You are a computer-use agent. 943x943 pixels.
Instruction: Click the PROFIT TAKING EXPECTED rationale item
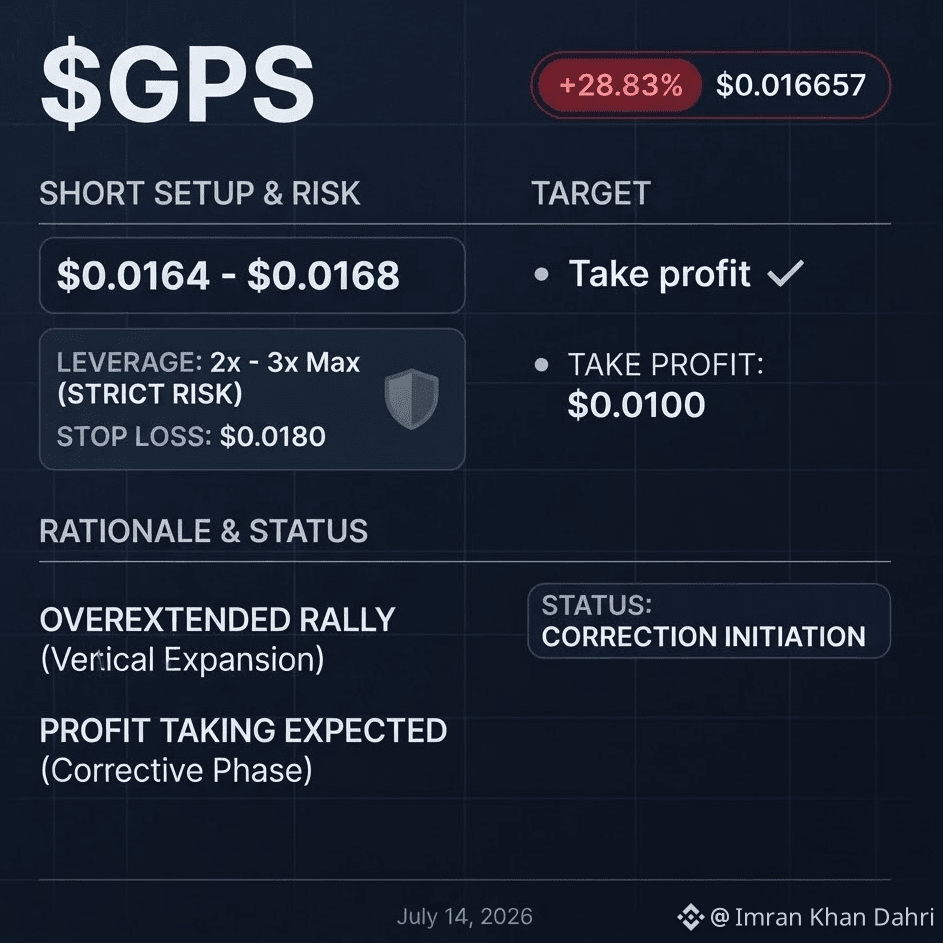click(243, 750)
